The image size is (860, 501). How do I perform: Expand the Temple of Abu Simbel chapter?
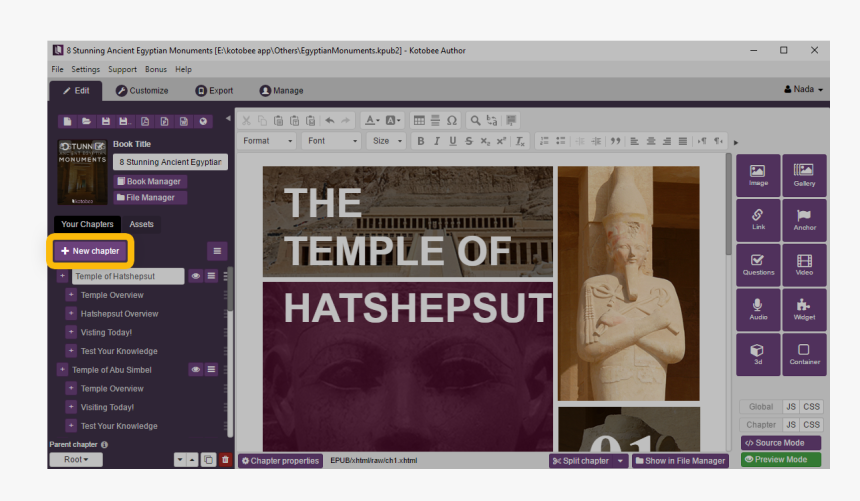point(62,370)
